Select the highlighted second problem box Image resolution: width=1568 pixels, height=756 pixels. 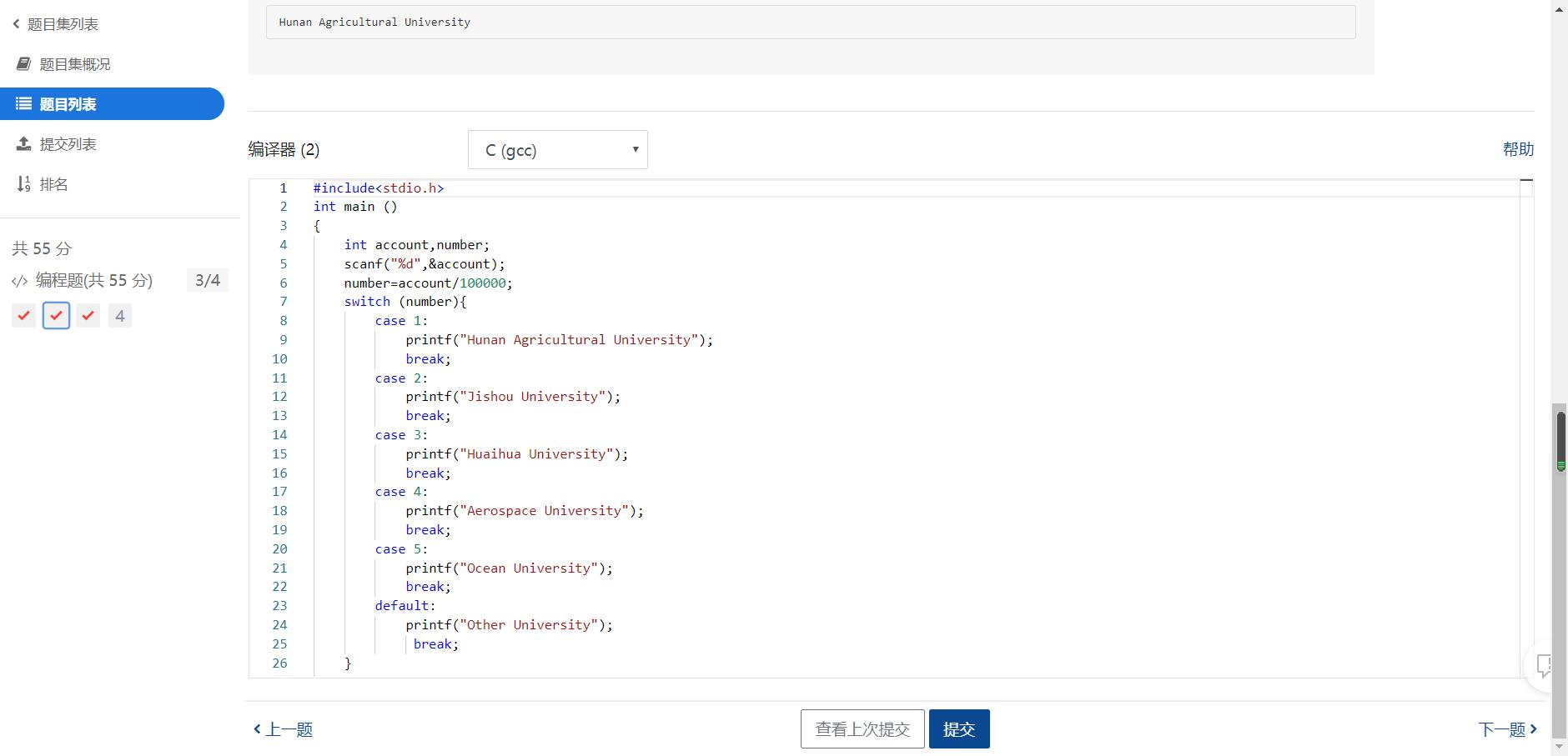(56, 316)
